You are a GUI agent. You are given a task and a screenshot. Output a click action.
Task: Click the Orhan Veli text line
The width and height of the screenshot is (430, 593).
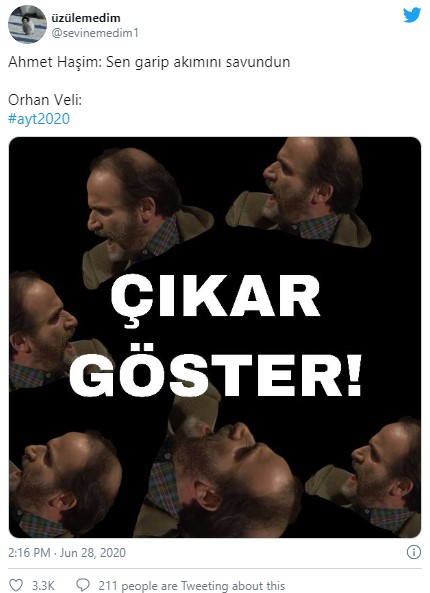[x=45, y=100]
